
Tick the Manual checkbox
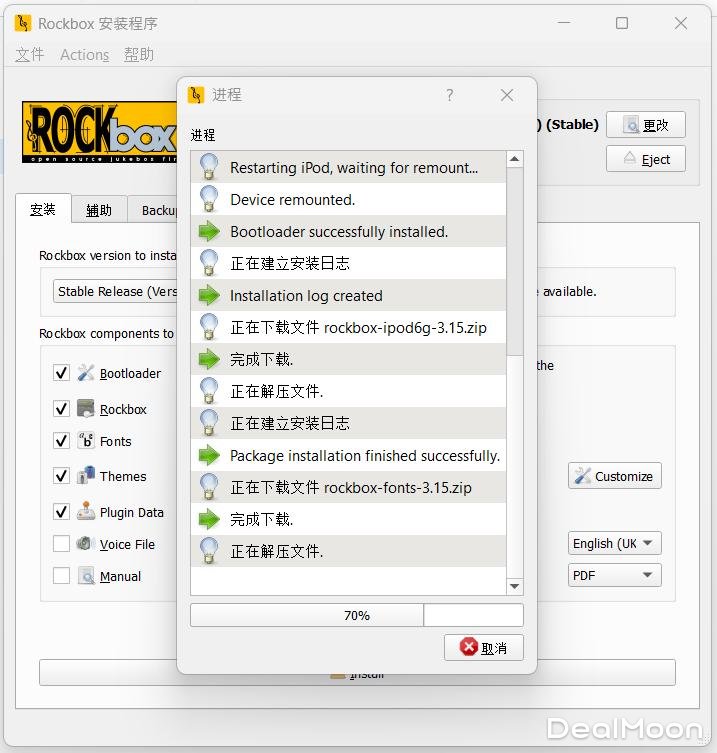coord(61,577)
